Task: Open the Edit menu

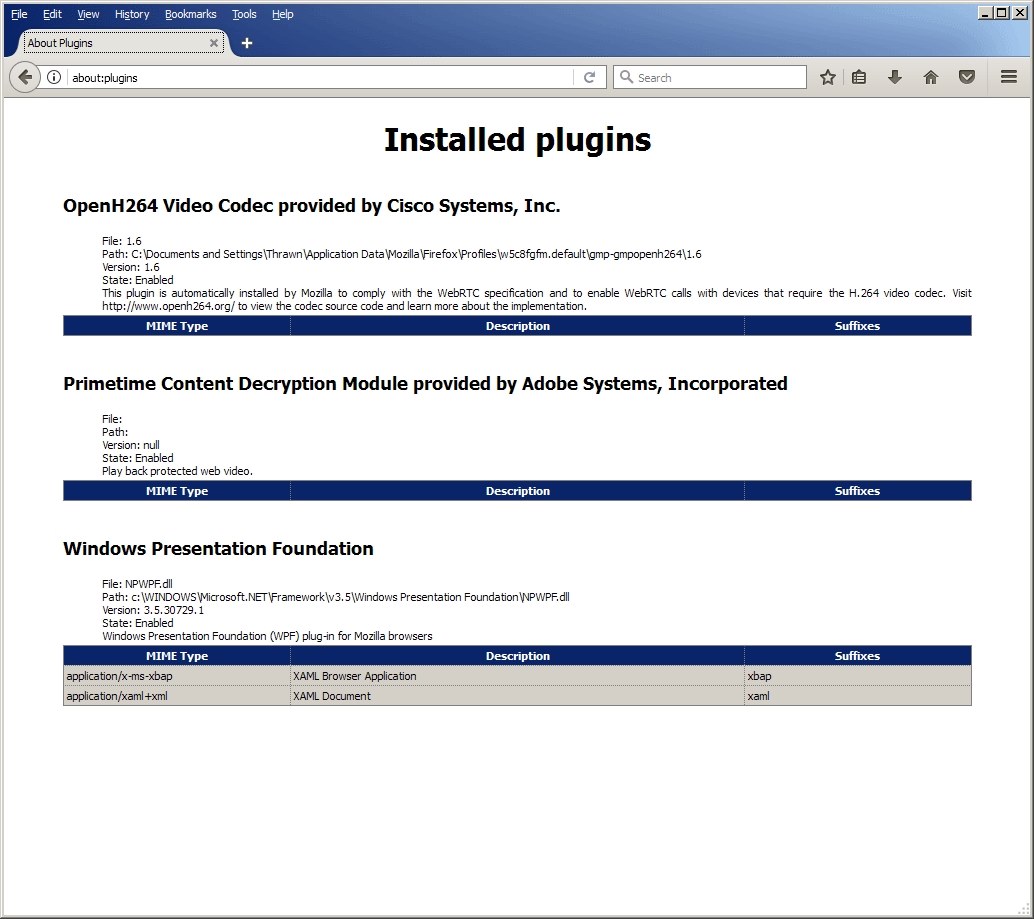Action: coord(52,14)
